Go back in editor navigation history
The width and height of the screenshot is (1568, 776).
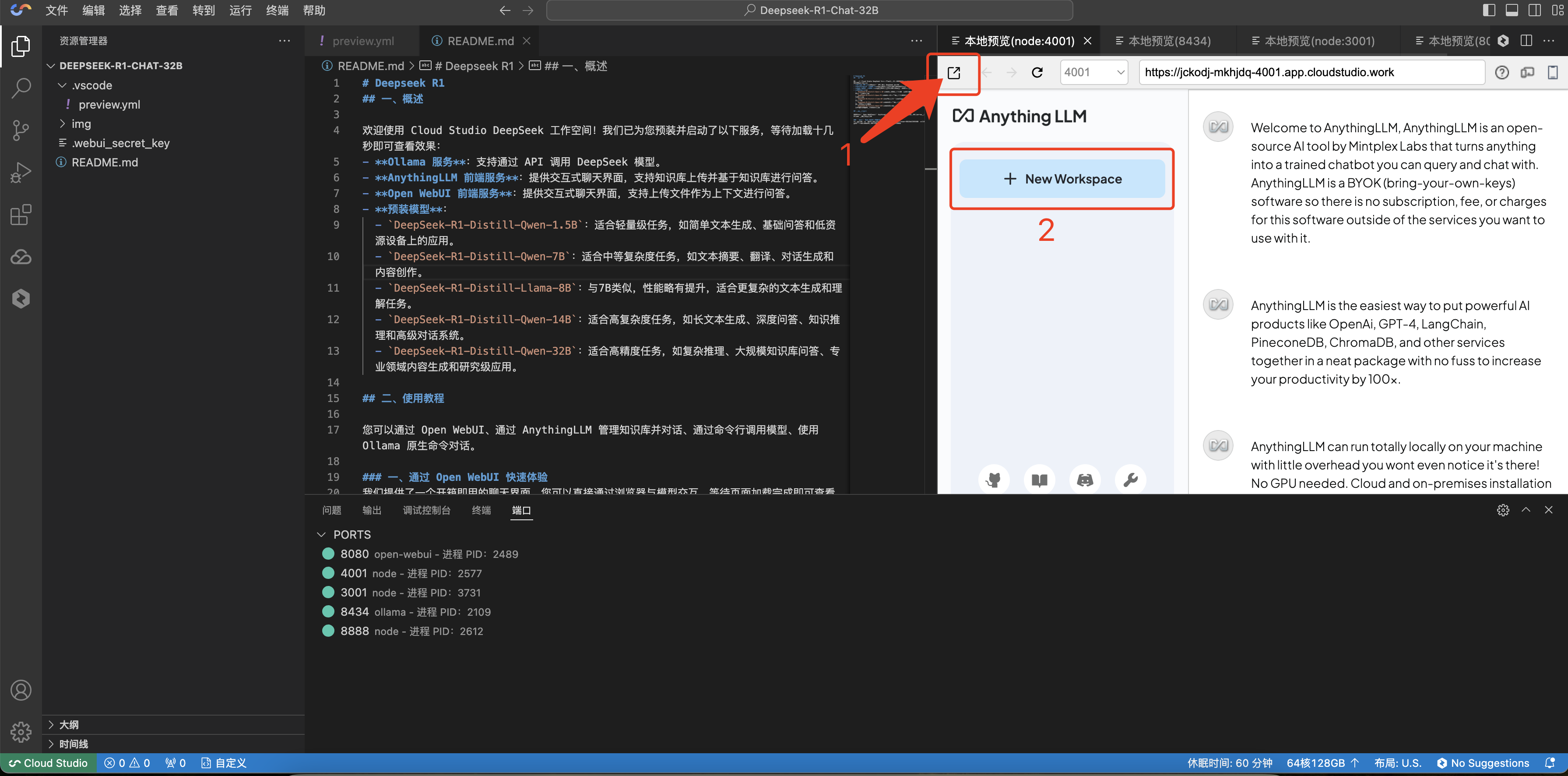point(505,11)
